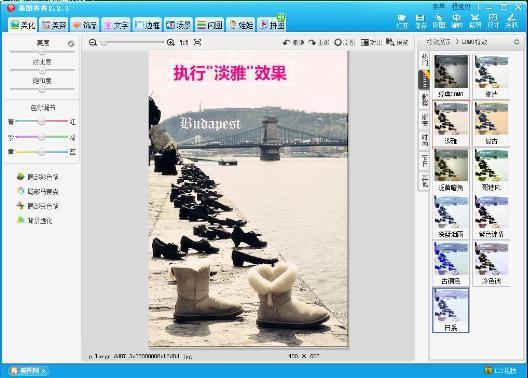The image size is (528, 378).
Task: Click the undo arrow in the toolbar
Action: (x=287, y=42)
